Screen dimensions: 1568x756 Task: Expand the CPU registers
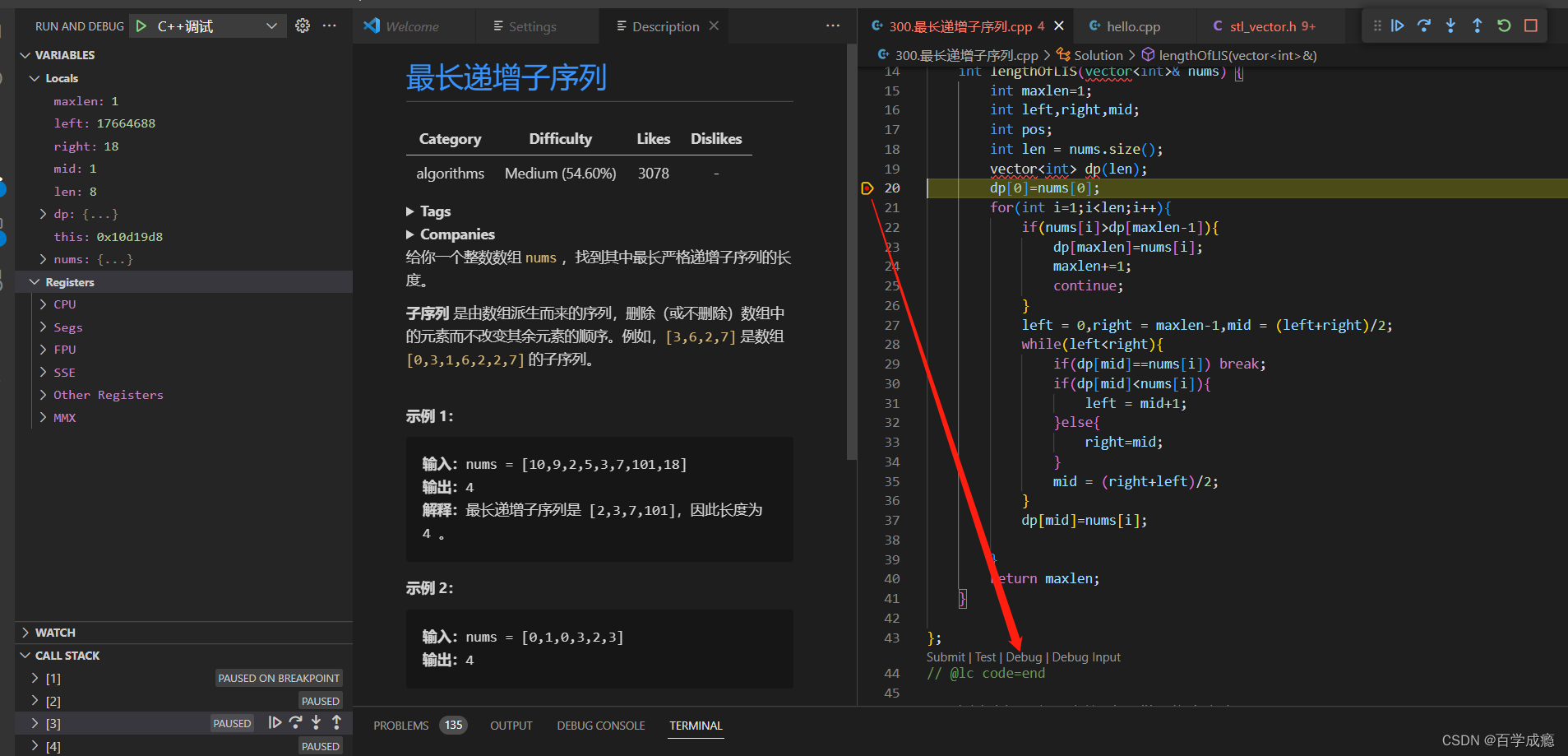pyautogui.click(x=43, y=304)
